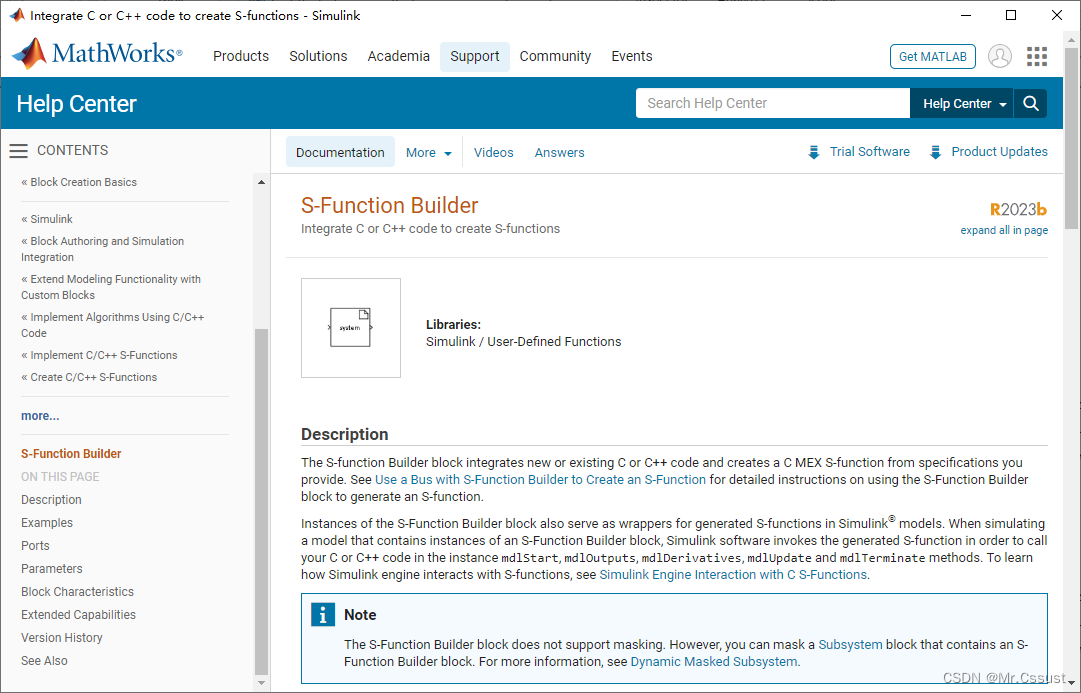Image resolution: width=1081 pixels, height=693 pixels.
Task: Click the sidebar scrollbar down arrow
Action: tap(261, 683)
